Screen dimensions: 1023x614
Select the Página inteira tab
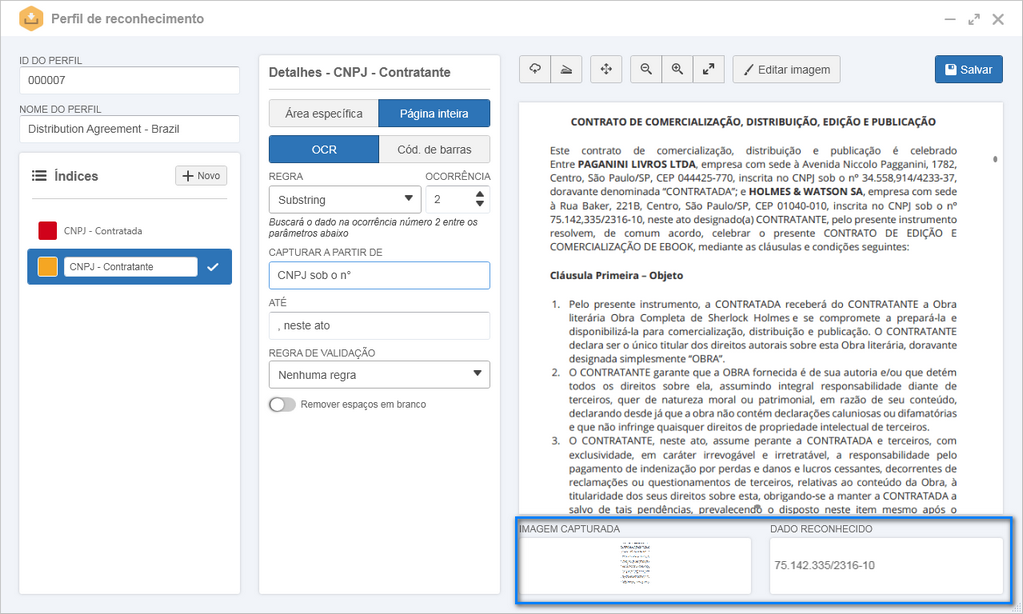[x=434, y=114]
